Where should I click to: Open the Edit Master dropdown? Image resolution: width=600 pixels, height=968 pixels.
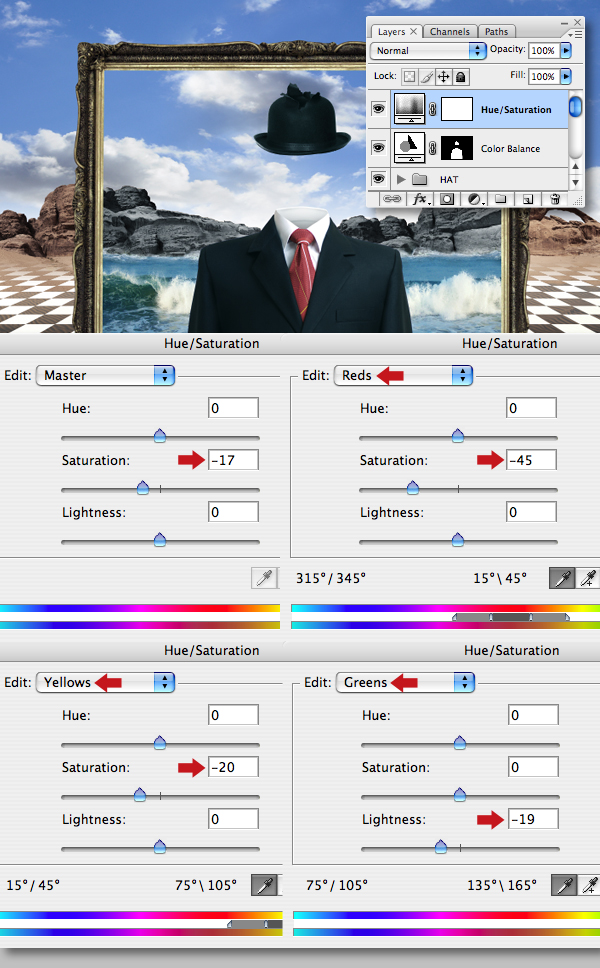tap(106, 375)
